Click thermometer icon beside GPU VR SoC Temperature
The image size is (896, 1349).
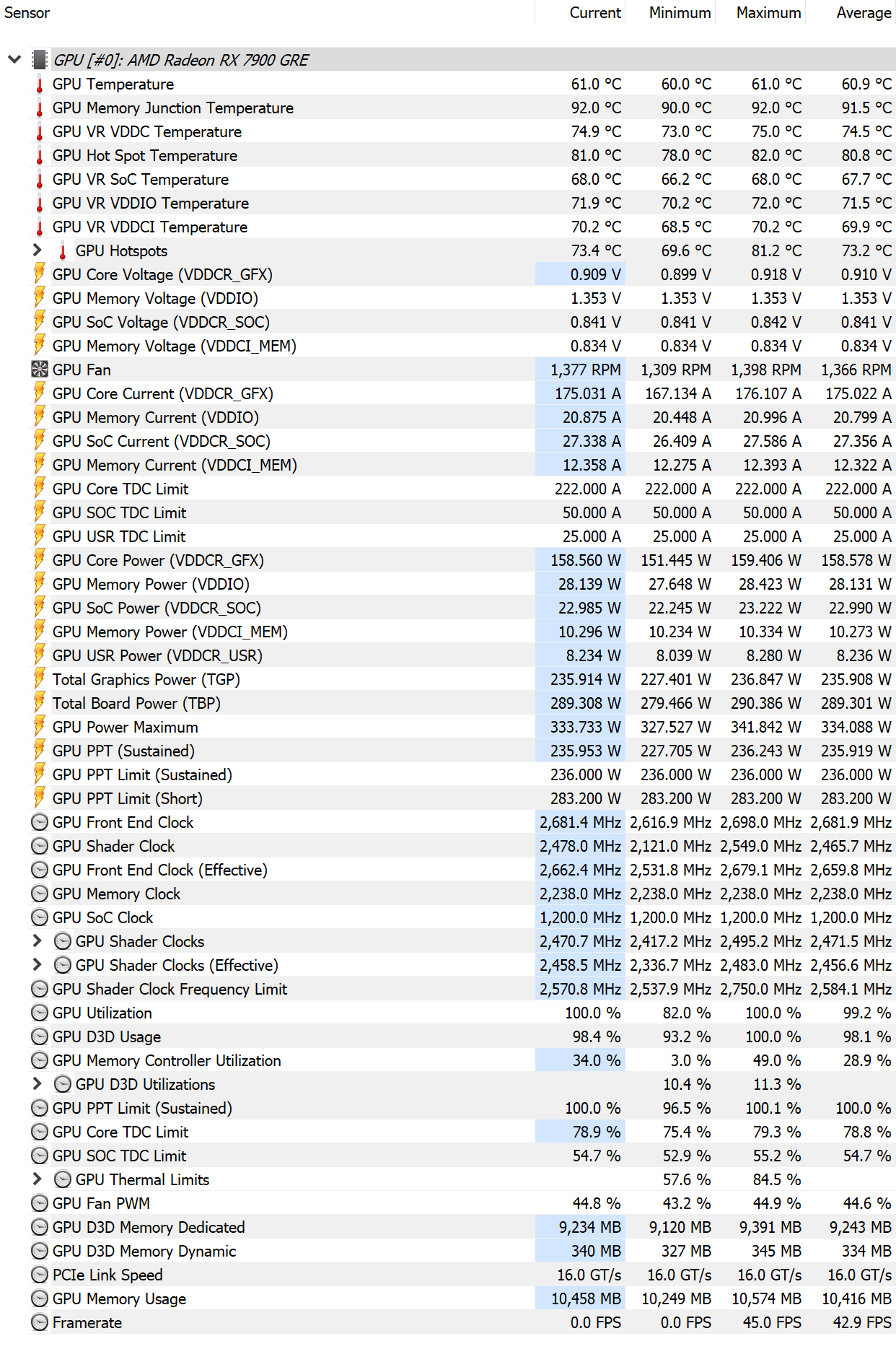coord(40,180)
